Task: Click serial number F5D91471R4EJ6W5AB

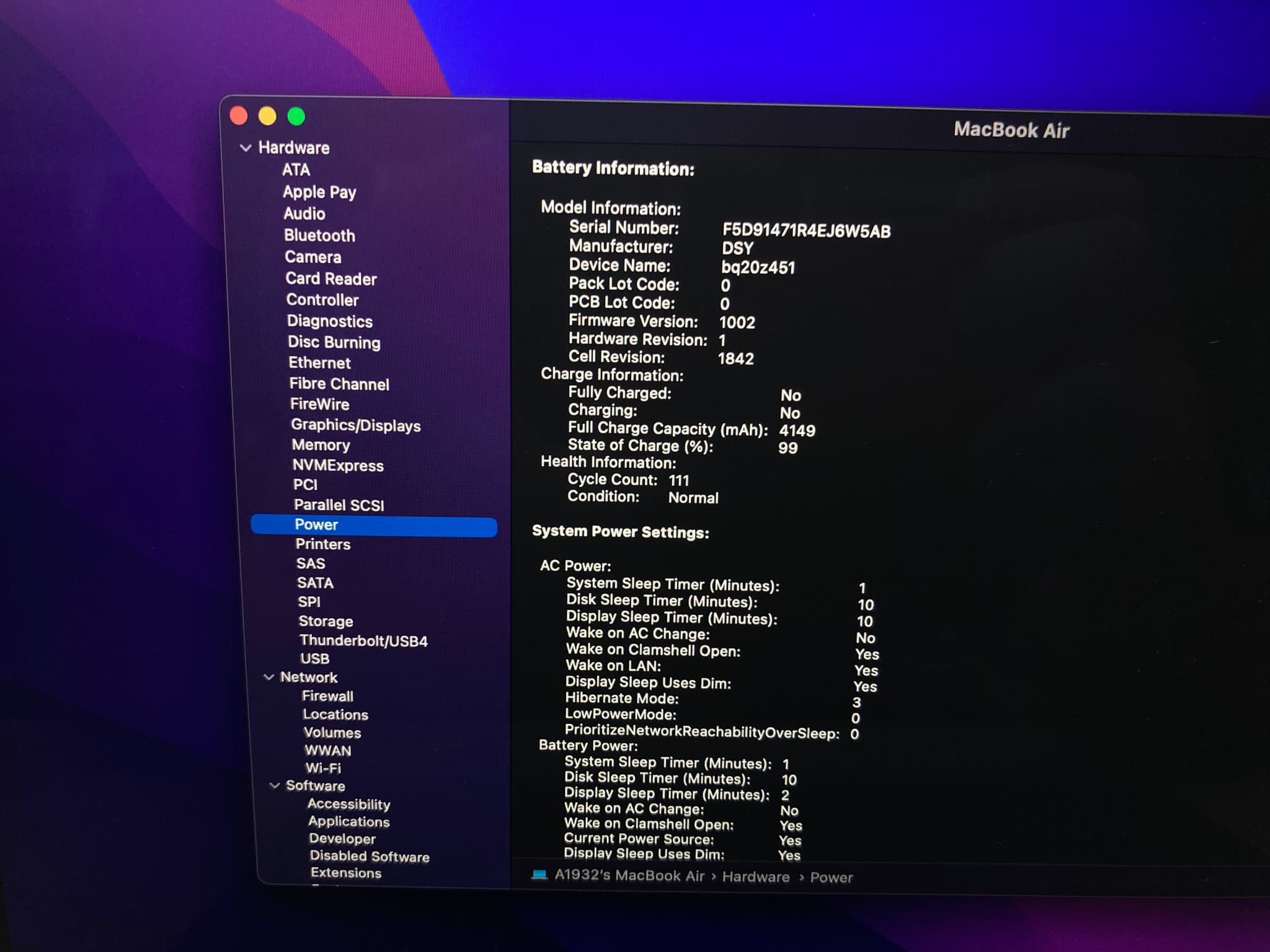Action: [x=806, y=231]
